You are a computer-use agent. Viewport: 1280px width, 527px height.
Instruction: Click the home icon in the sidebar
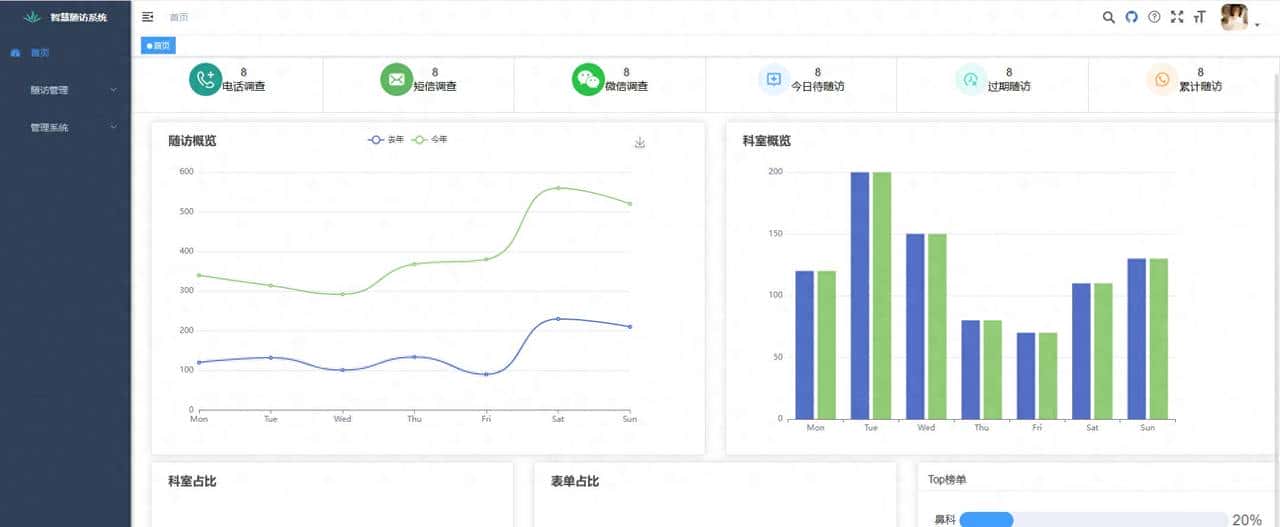coord(15,52)
